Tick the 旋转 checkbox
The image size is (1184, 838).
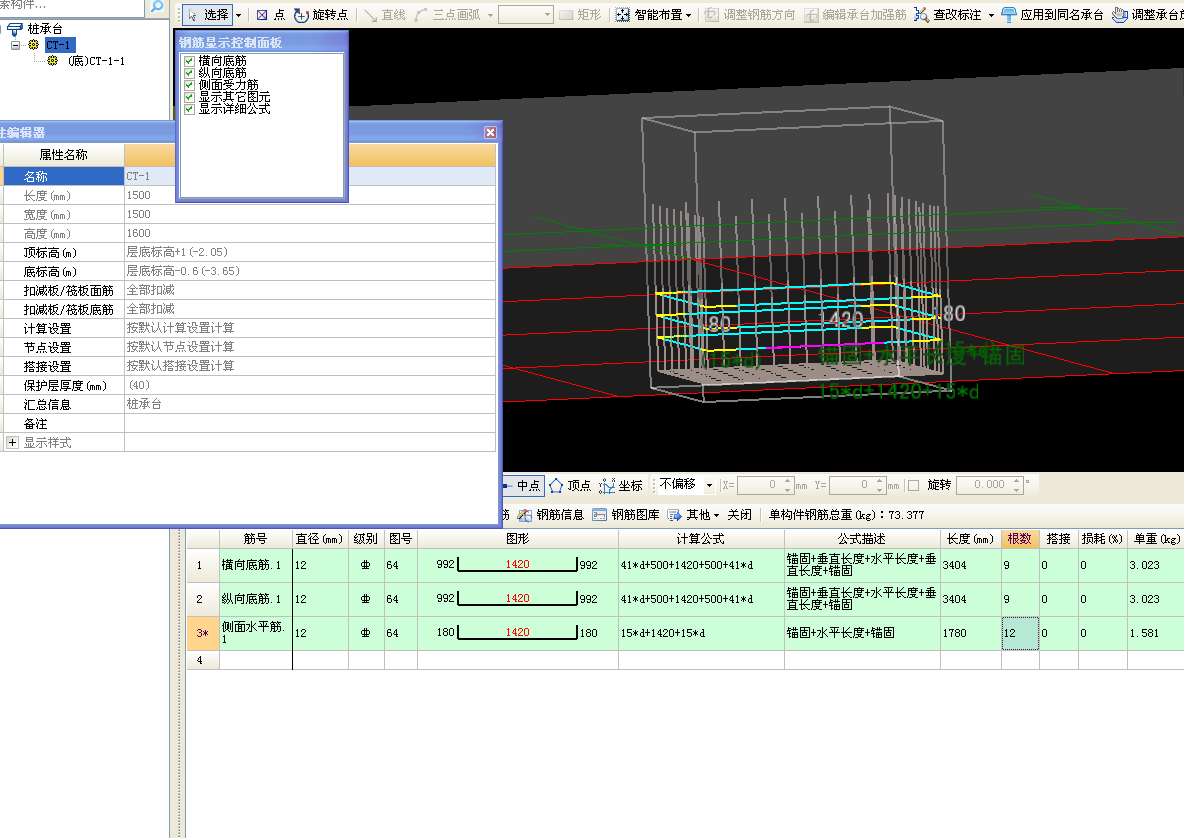[914, 485]
